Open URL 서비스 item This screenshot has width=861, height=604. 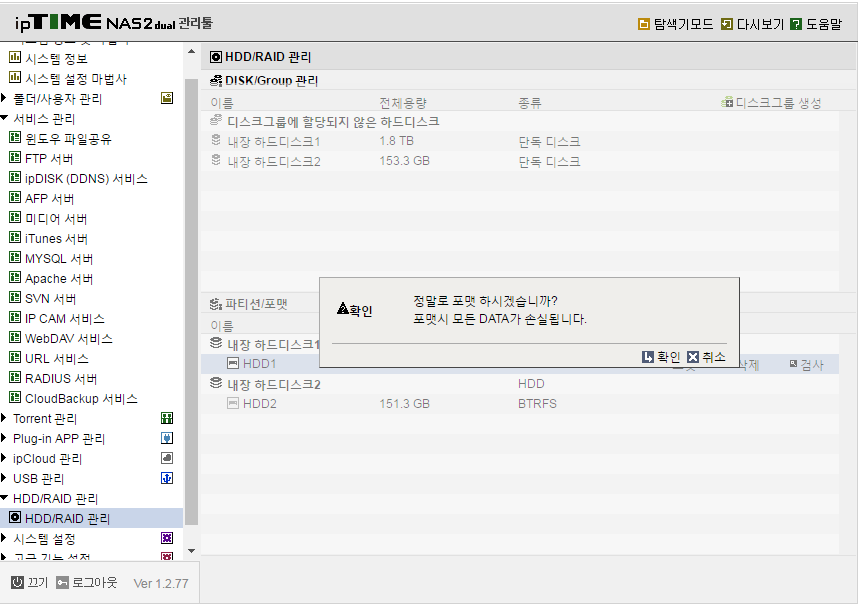coord(49,358)
